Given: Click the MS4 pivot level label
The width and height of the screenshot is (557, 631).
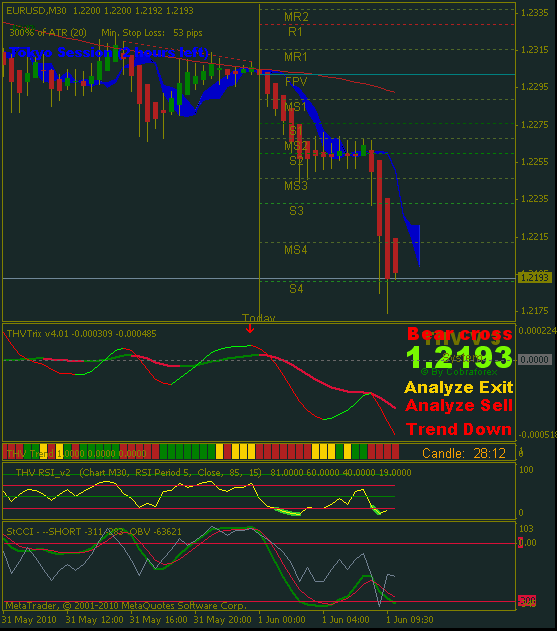Looking at the screenshot, I should [296, 250].
